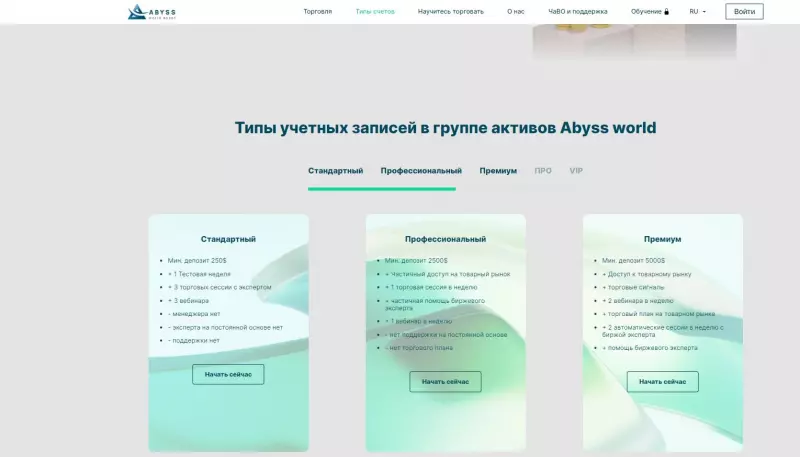Click '- менеджера нет' list item
The height and width of the screenshot is (457, 800).
pos(194,314)
